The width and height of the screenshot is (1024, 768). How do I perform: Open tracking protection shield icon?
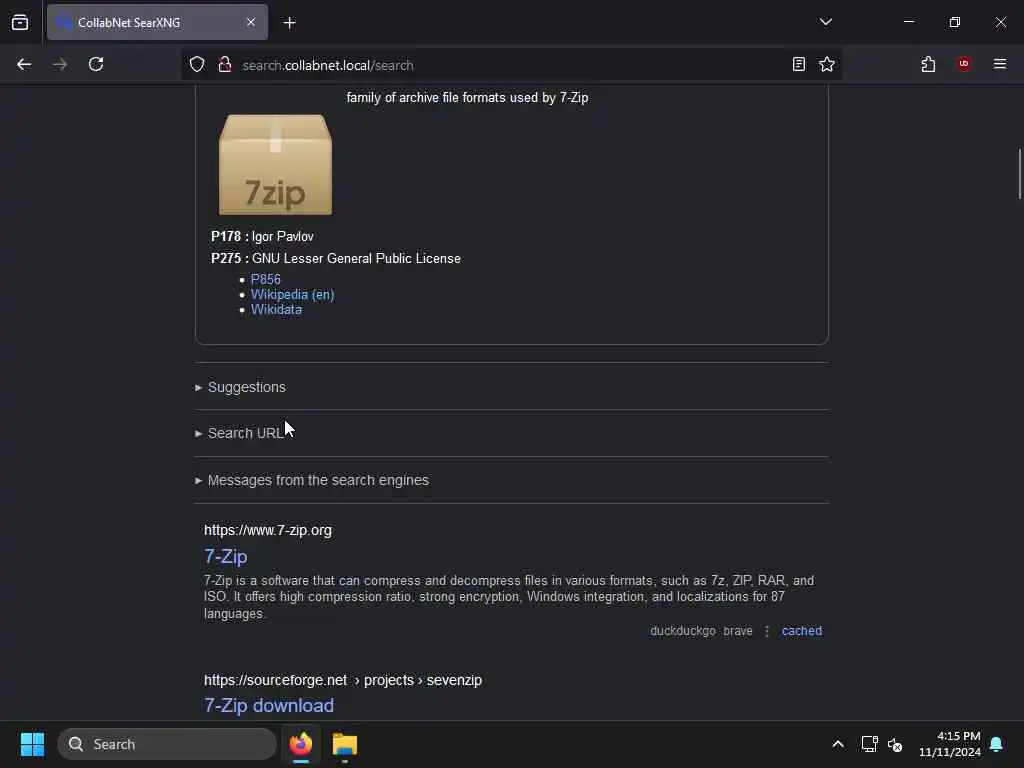(x=197, y=64)
